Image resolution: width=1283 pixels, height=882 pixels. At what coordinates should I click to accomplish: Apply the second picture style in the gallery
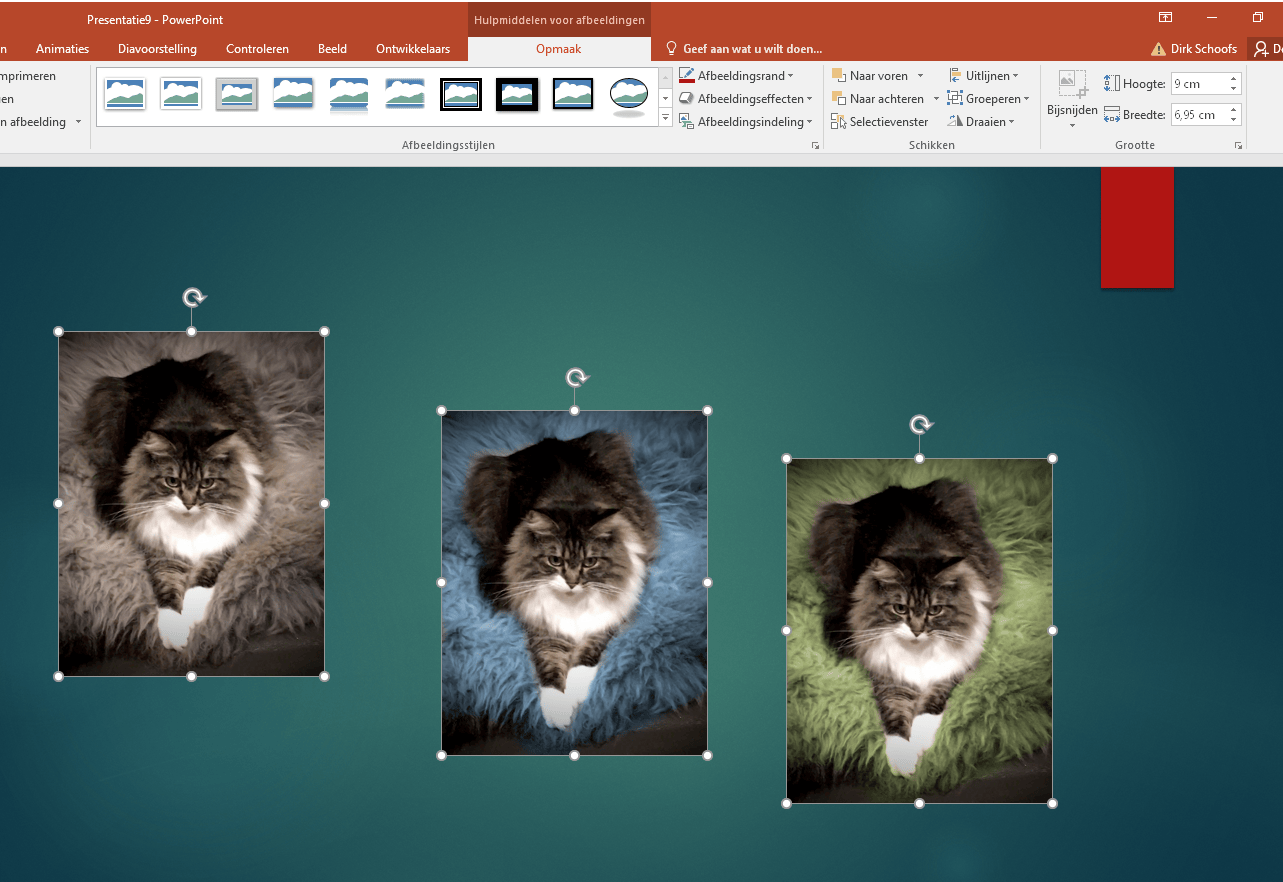(x=181, y=94)
